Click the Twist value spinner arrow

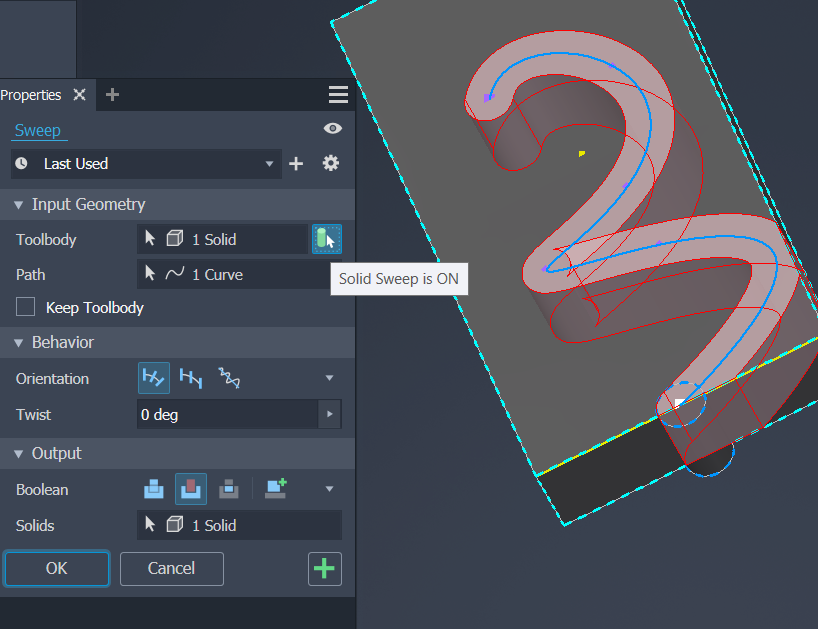[x=329, y=414]
